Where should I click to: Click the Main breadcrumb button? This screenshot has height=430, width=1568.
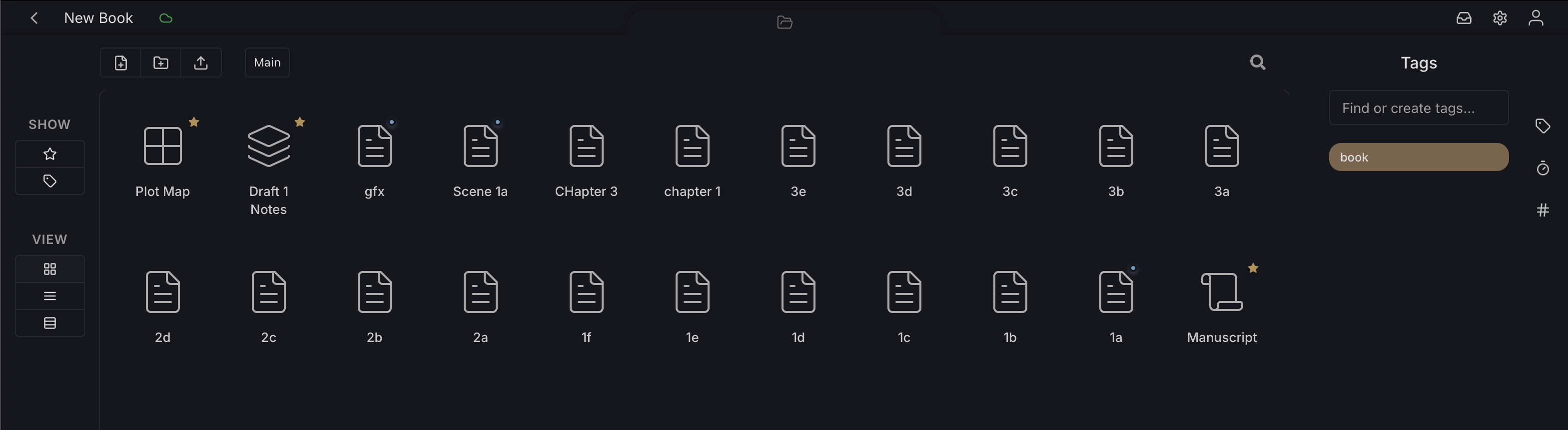(267, 62)
